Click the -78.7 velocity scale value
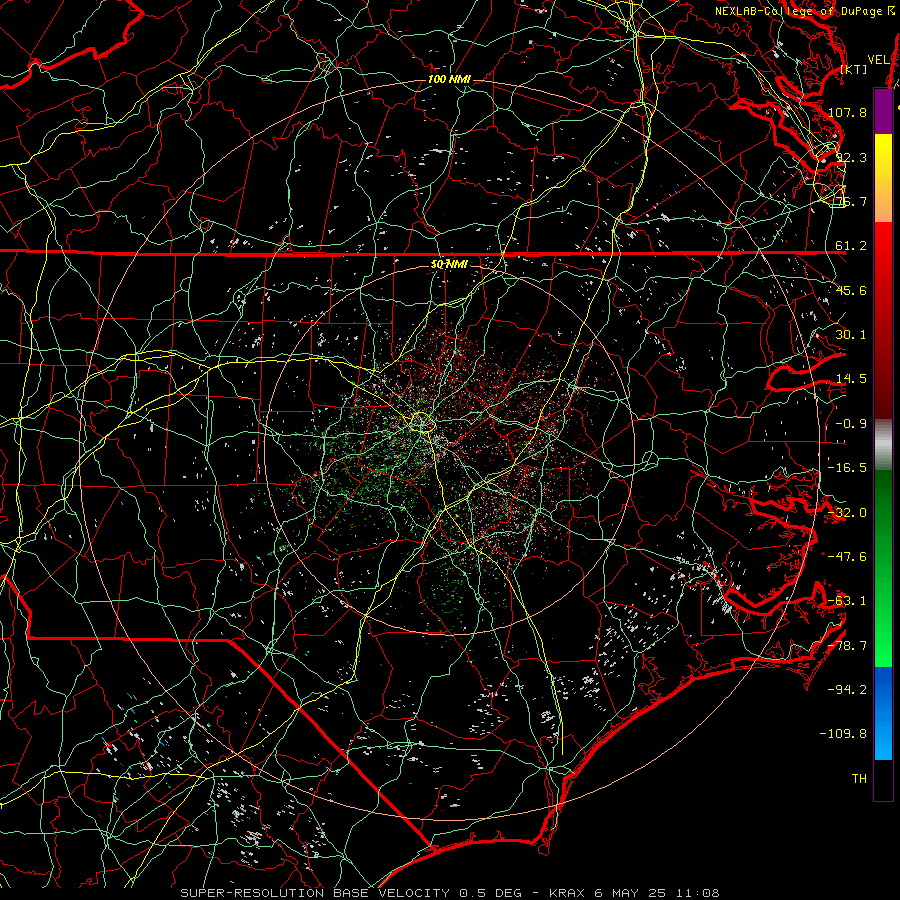Viewport: 900px width, 900px height. pyautogui.click(x=847, y=646)
